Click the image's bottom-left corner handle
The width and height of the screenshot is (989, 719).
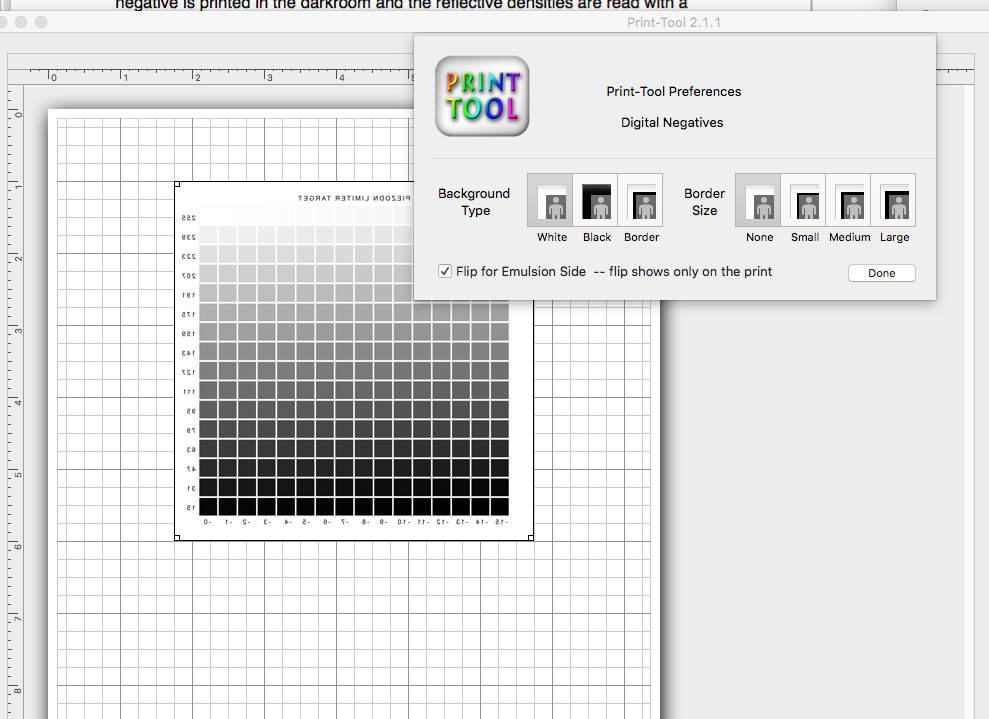coord(177,538)
